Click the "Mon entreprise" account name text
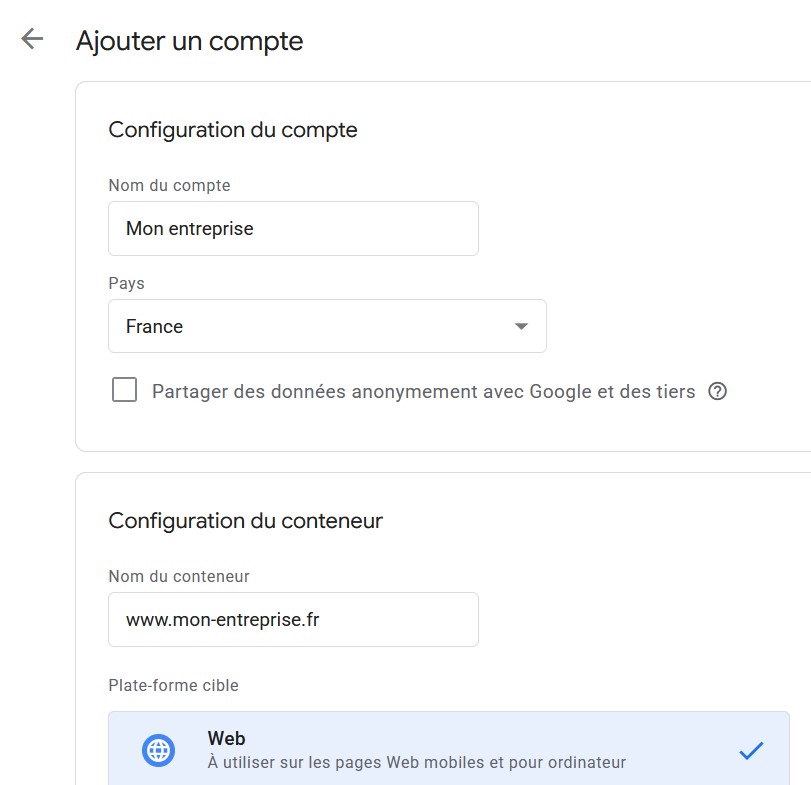 [190, 229]
